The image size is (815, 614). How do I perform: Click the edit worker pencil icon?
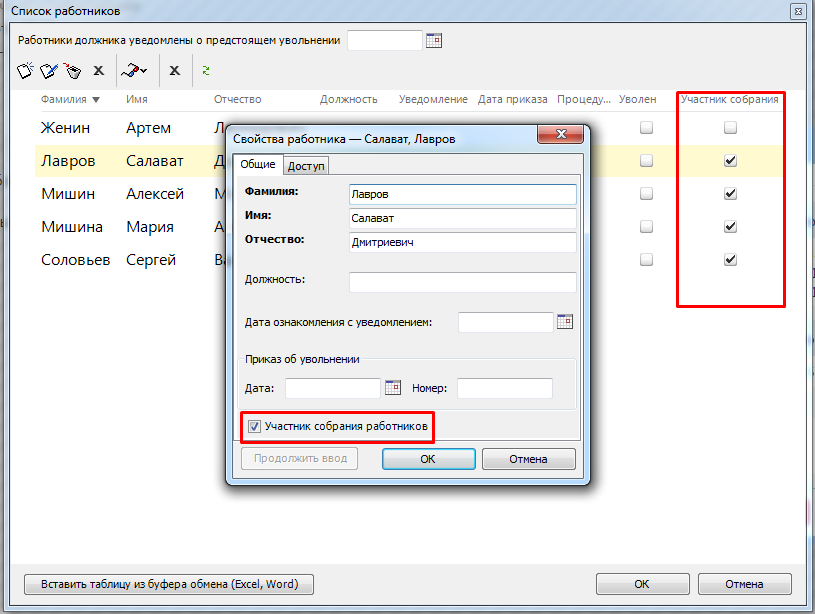coord(49,70)
